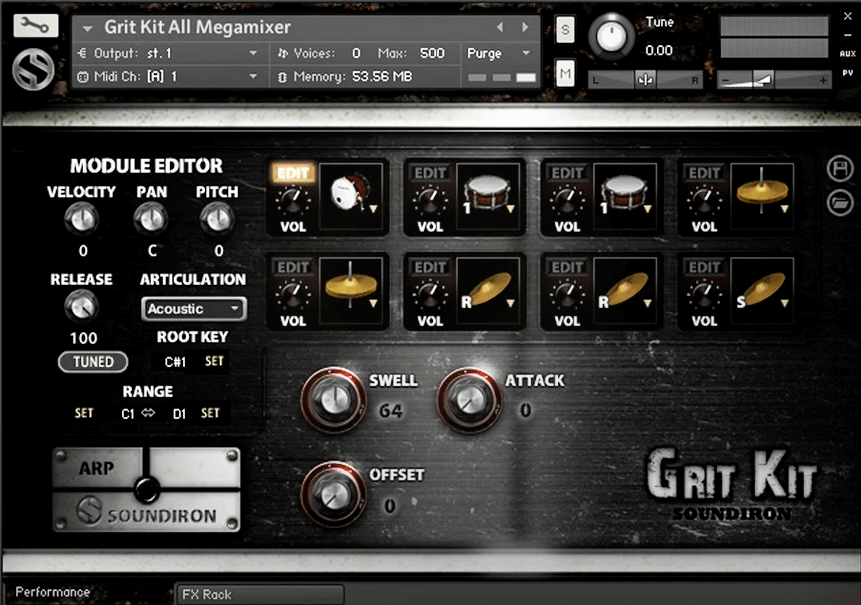Click the Soundiron S logo icon
Viewport: 861px width, 605px height.
[33, 70]
